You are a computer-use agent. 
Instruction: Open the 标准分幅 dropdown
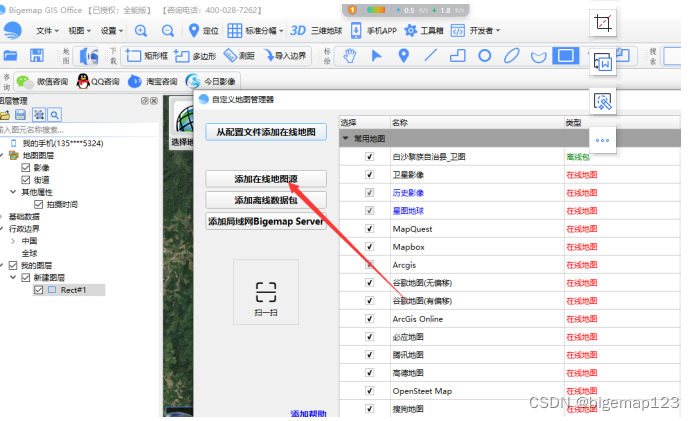point(255,31)
